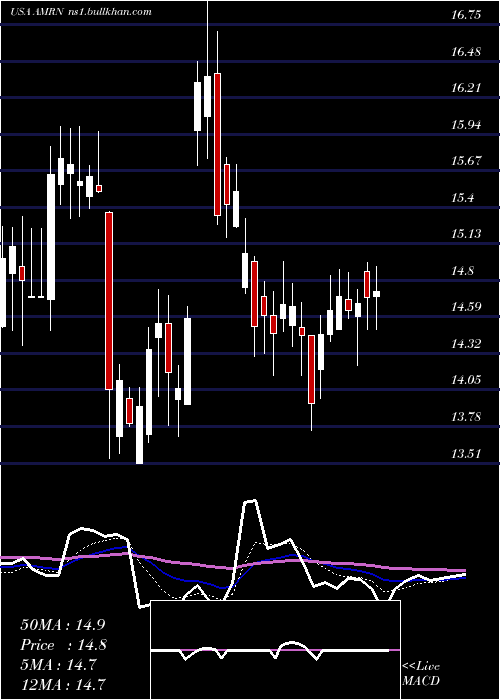Click the last white candlestick on the right
This screenshot has width=500, height=700.
point(376,294)
